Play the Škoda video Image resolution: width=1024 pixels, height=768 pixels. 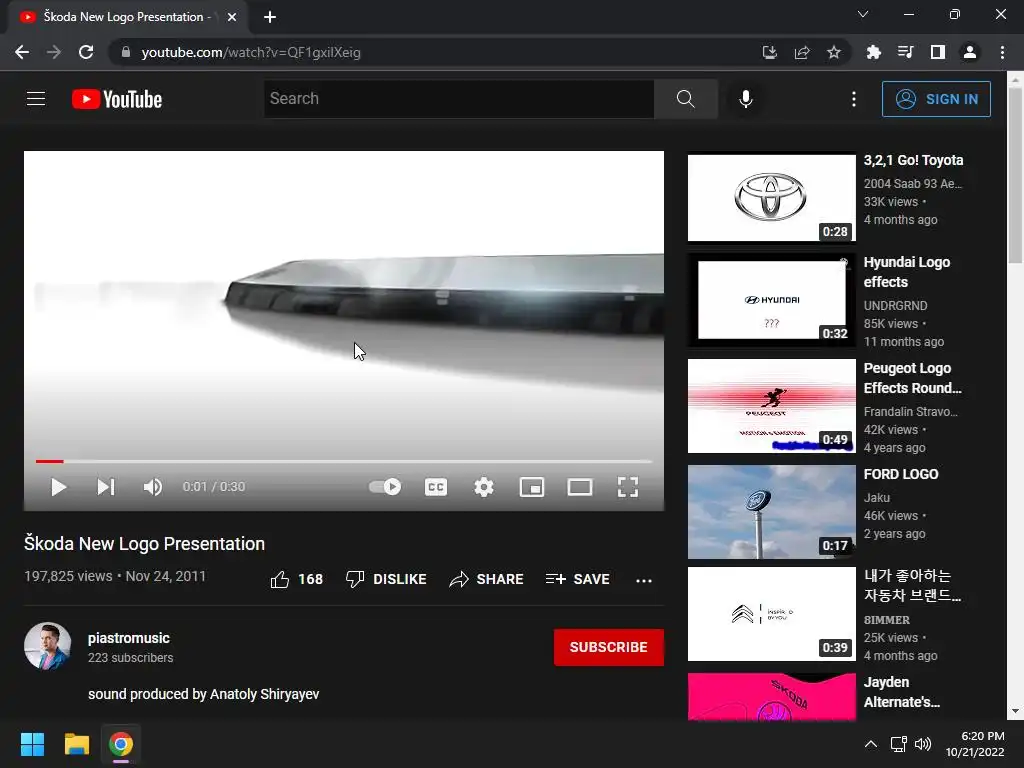58,487
